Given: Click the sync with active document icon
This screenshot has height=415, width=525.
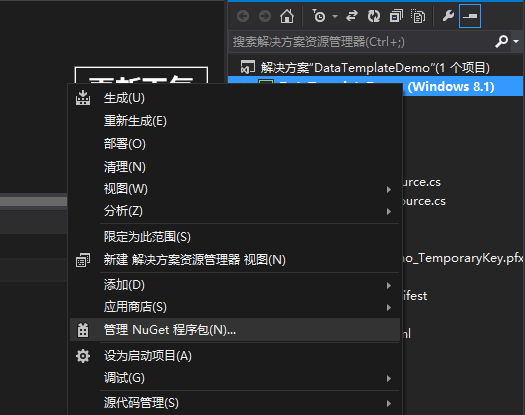Looking at the screenshot, I should click(352, 16).
